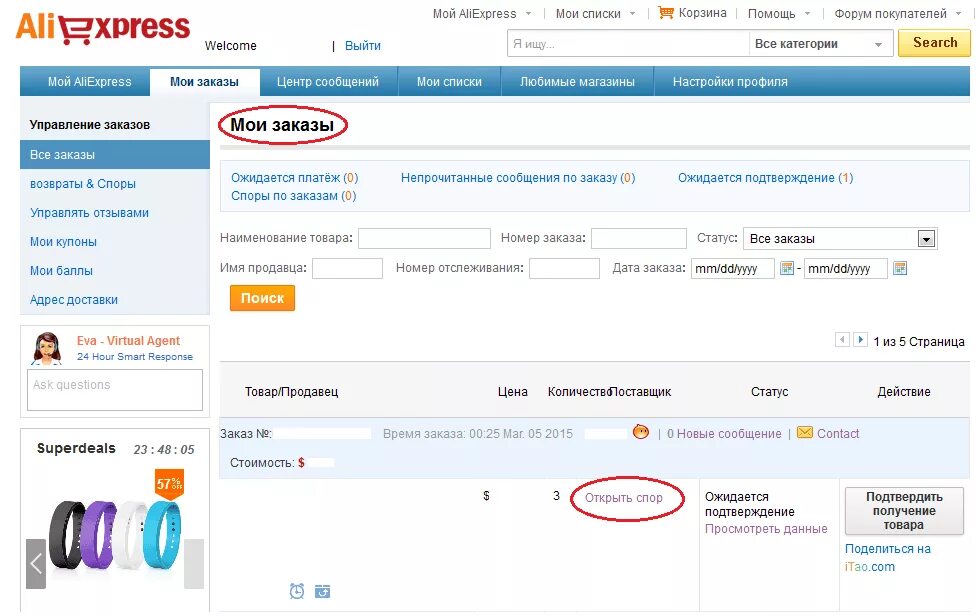Click the Я ищу search field
This screenshot has height=616, width=976.
pos(628,44)
